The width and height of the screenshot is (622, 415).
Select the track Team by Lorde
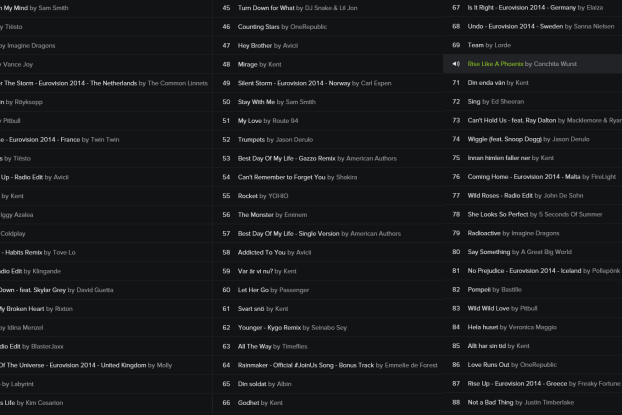click(476, 45)
